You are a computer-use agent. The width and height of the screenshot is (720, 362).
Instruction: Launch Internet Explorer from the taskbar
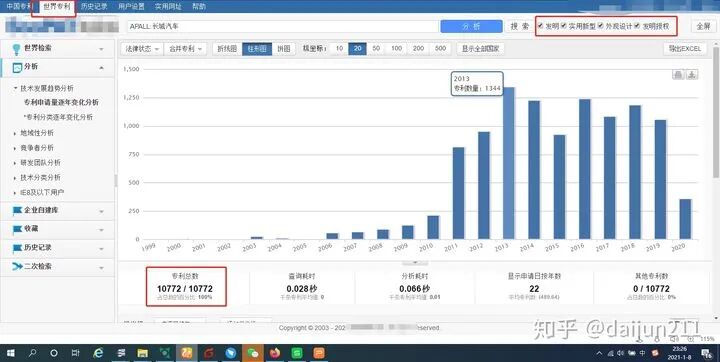click(98, 353)
